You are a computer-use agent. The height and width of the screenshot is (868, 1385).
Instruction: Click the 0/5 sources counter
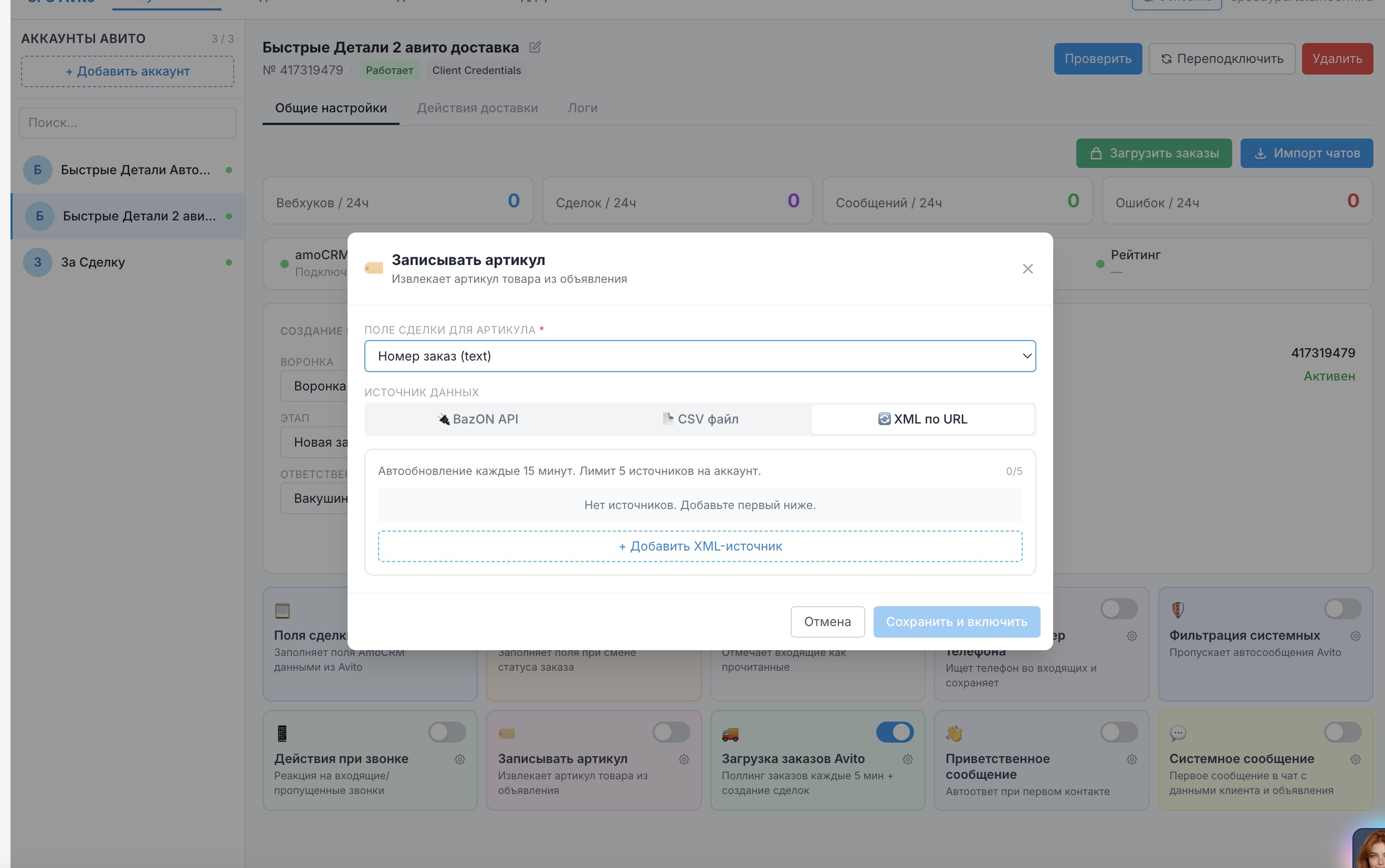1013,471
